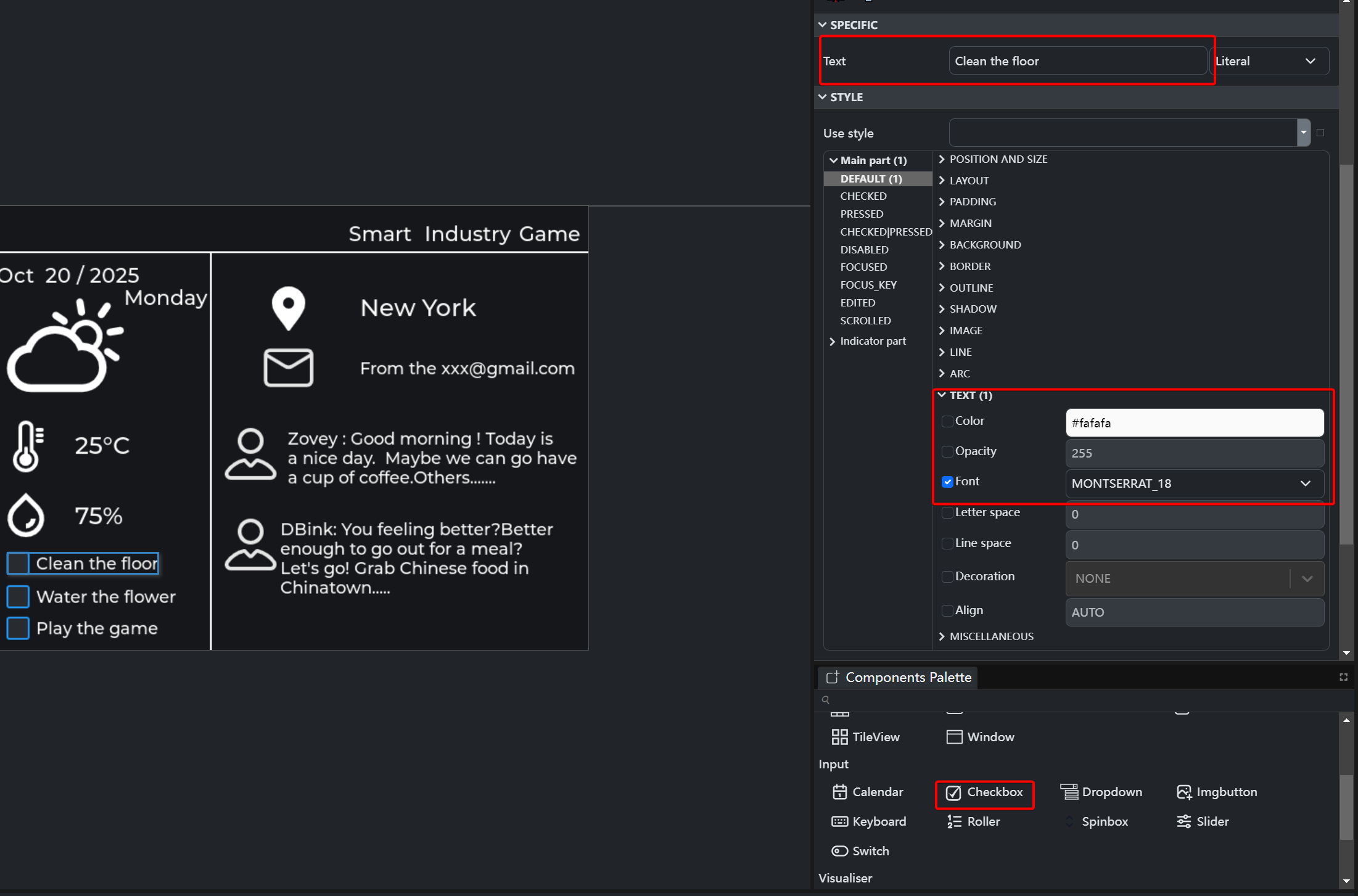Screen dimensions: 1358x896
Task: Uncheck the Font property checkbox
Action: click(947, 482)
